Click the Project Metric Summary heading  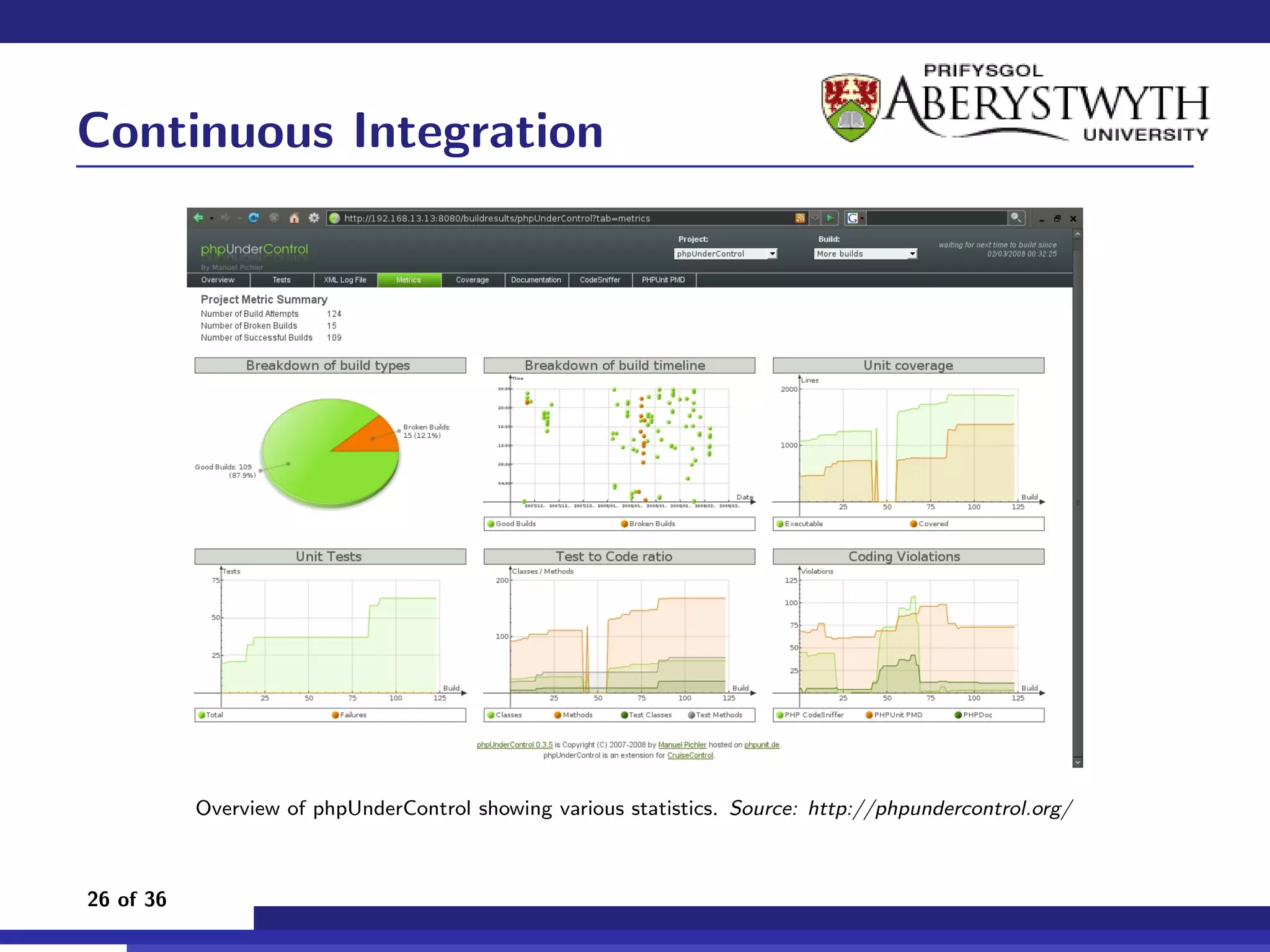click(x=264, y=299)
